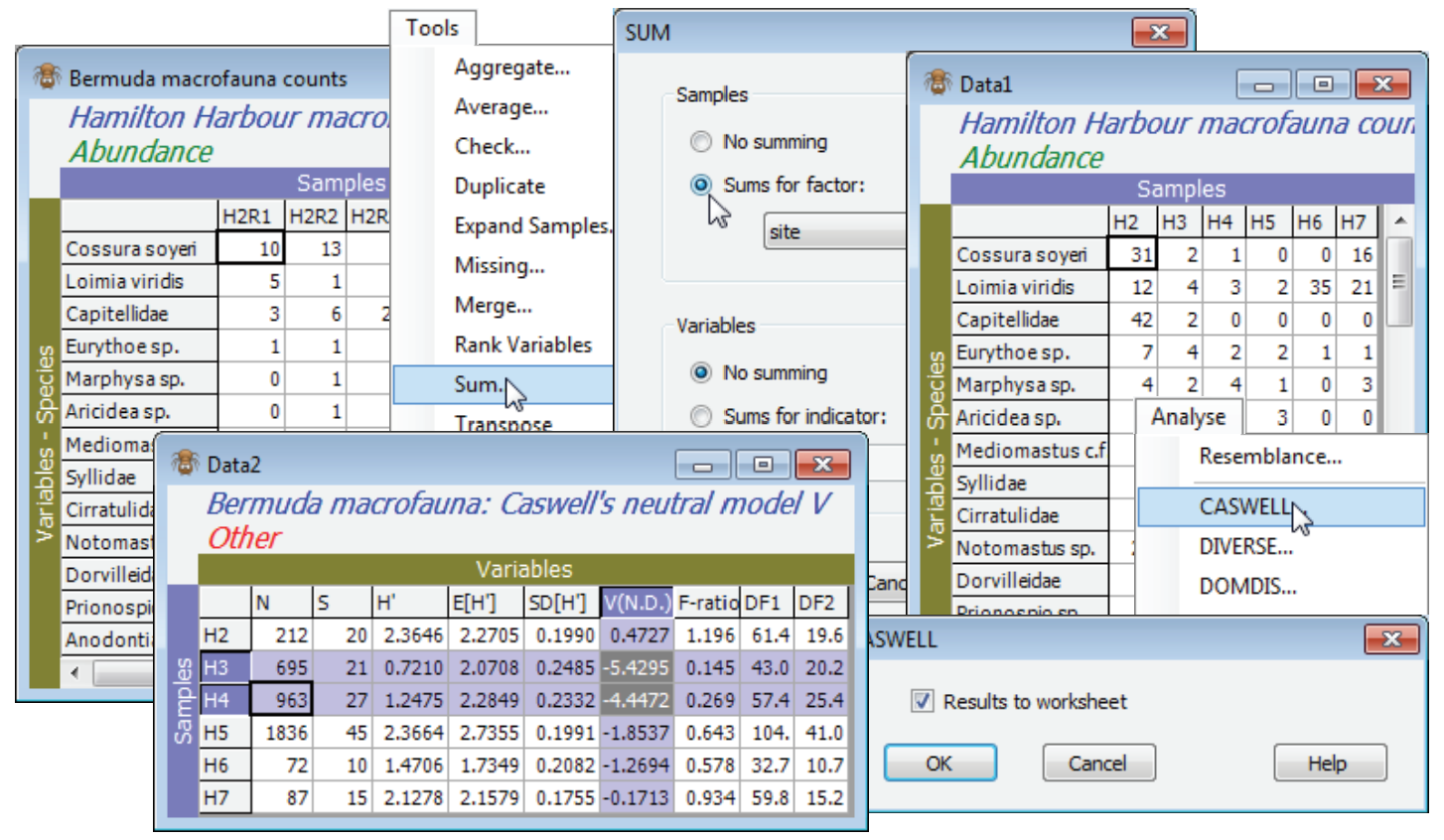1444x840 pixels.
Task: Select Sums for factor option
Action: pyautogui.click(x=701, y=185)
